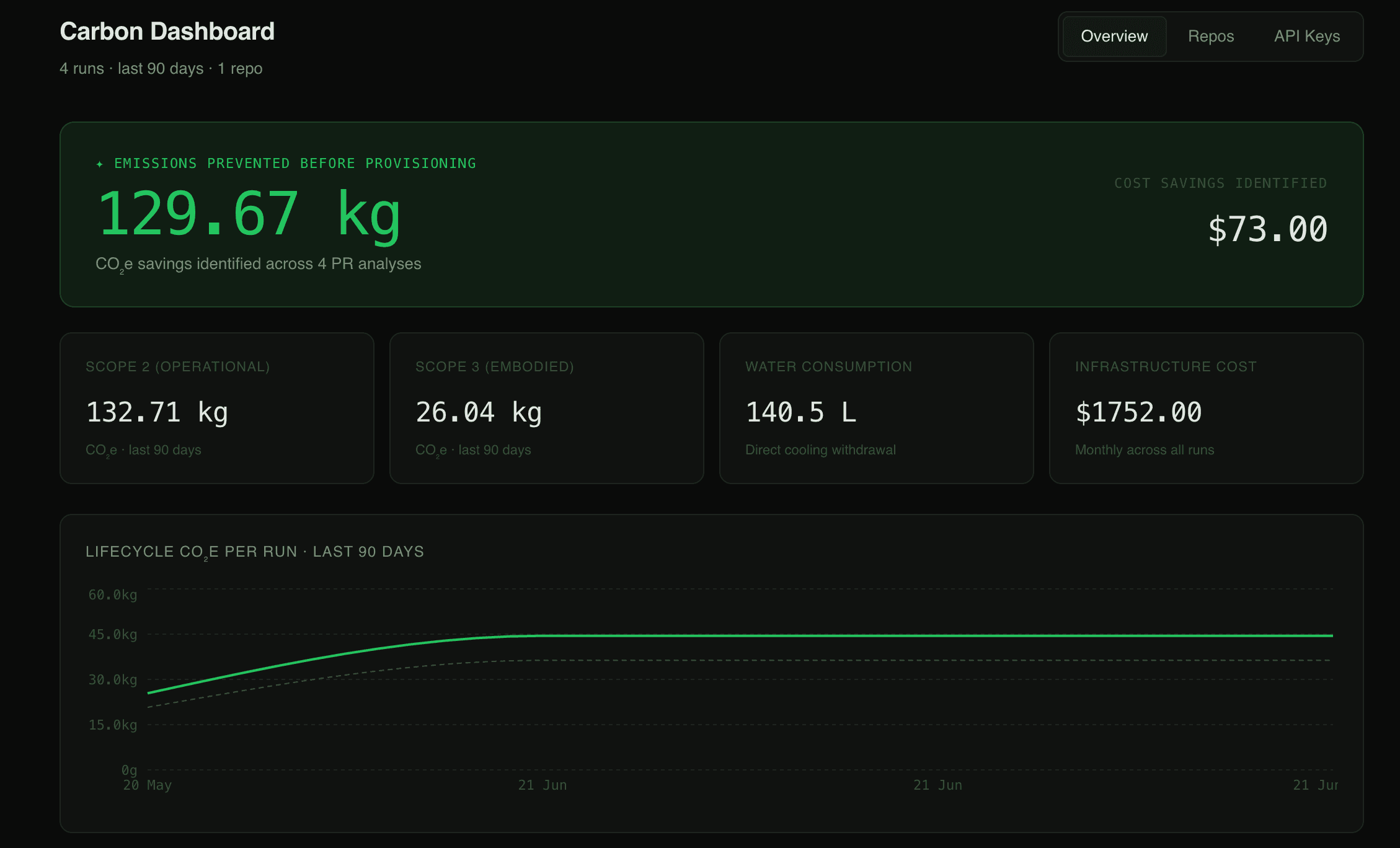Open the Scope 3 (Embodied) card

[x=547, y=409]
